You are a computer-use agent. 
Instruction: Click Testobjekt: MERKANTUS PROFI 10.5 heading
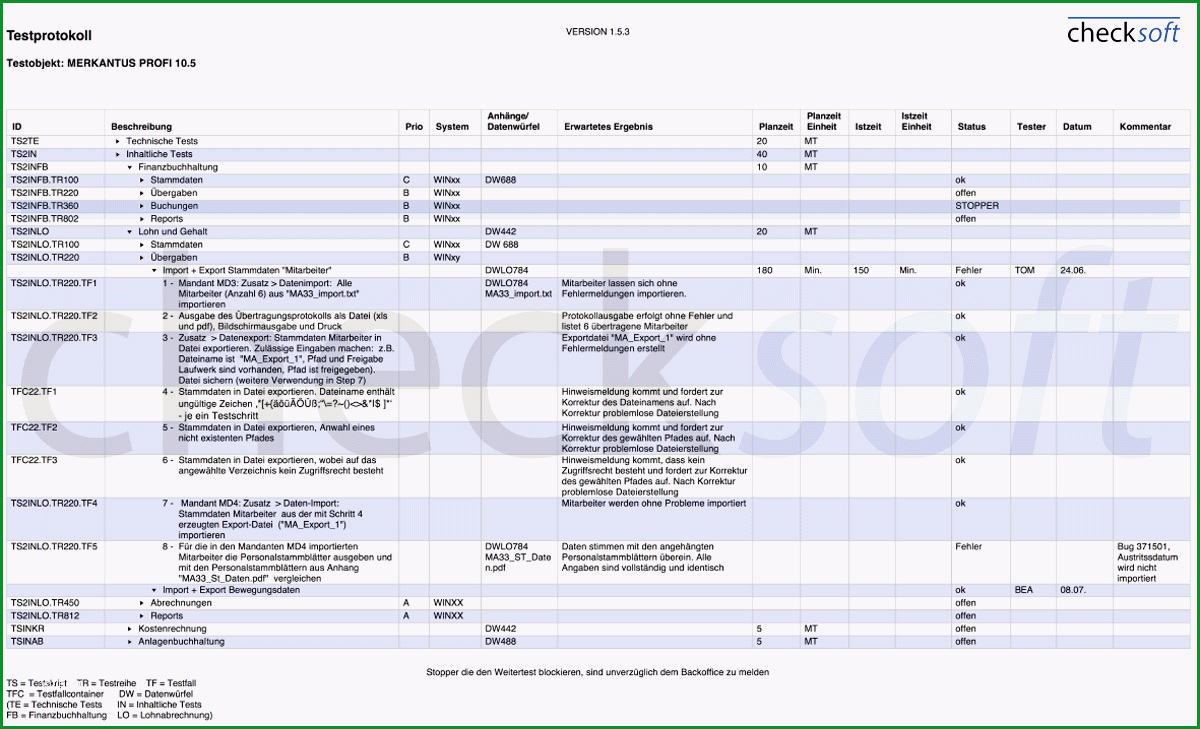[101, 63]
